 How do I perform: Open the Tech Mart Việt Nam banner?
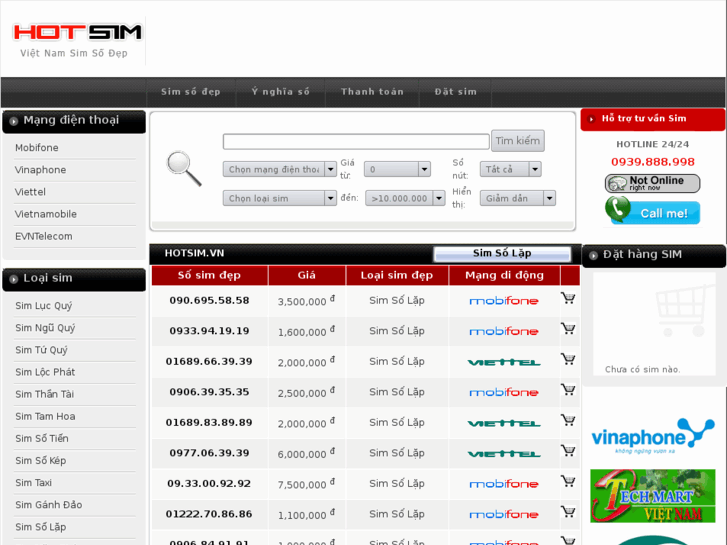point(652,496)
